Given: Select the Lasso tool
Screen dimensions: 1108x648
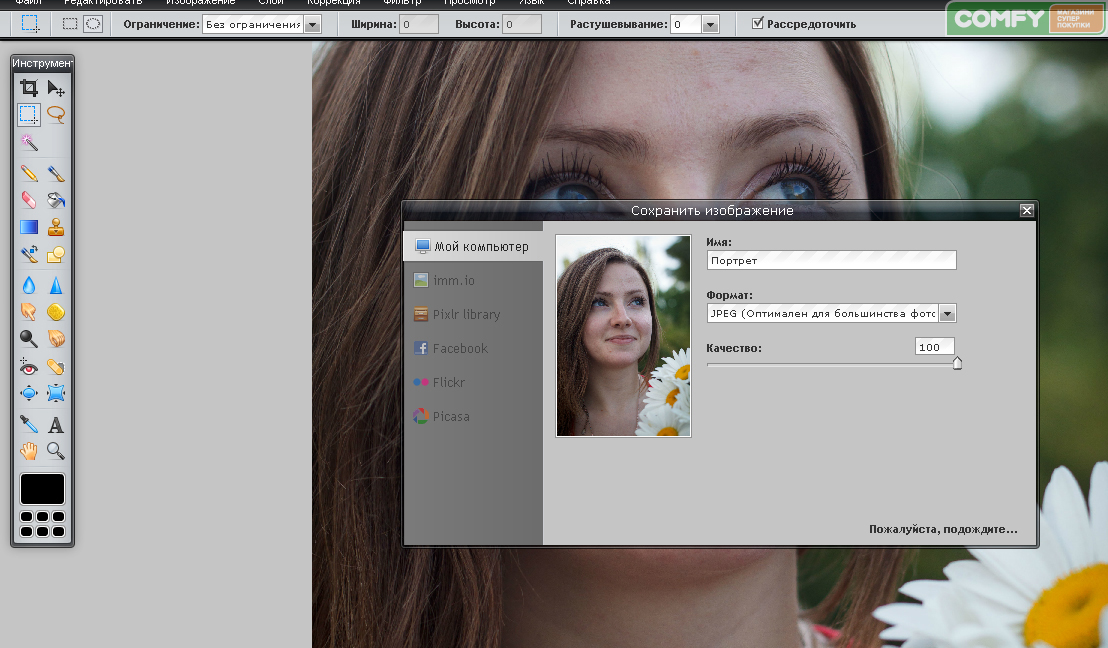Looking at the screenshot, I should [56, 114].
